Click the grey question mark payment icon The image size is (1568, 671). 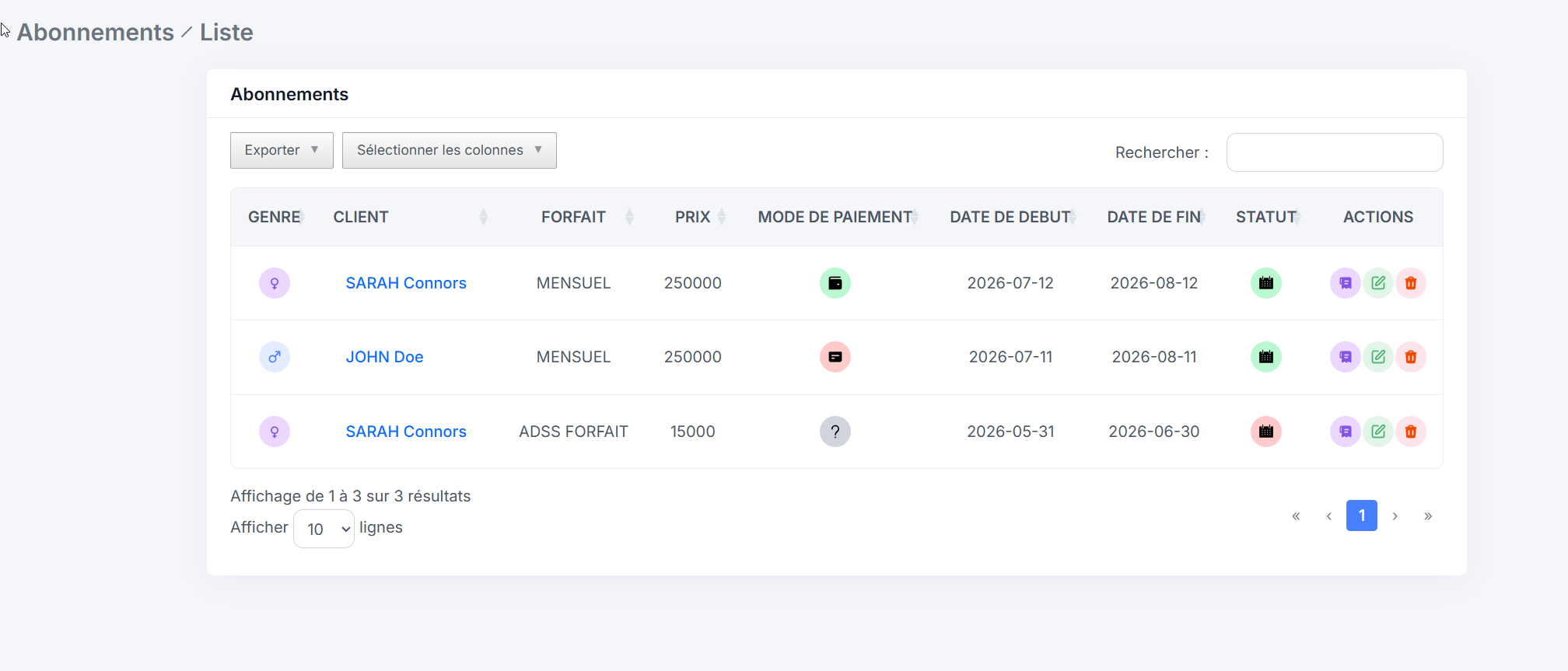click(835, 432)
